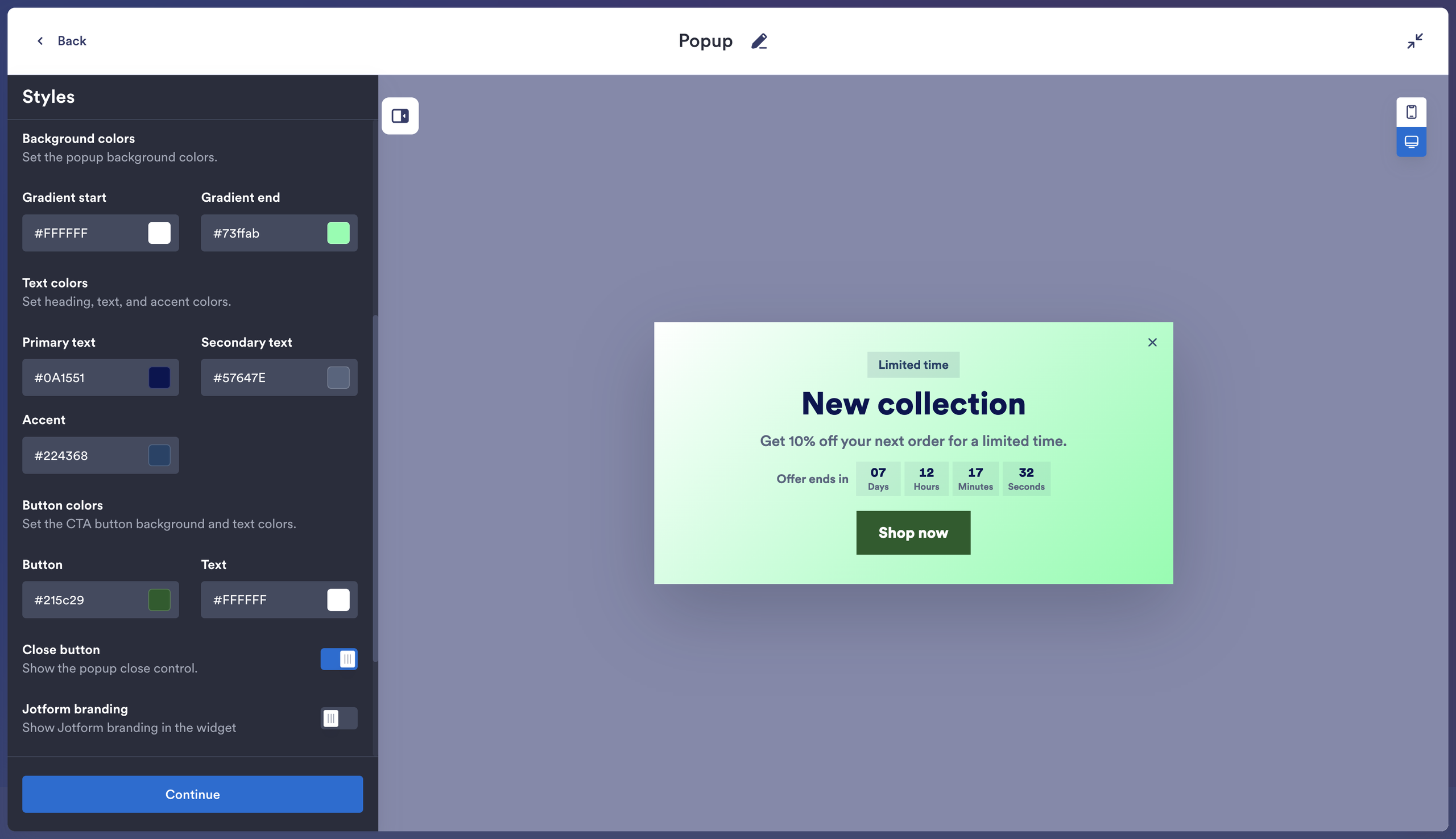This screenshot has width=1456, height=839.
Task: Switch to desktop preview icon
Action: pos(1411,142)
